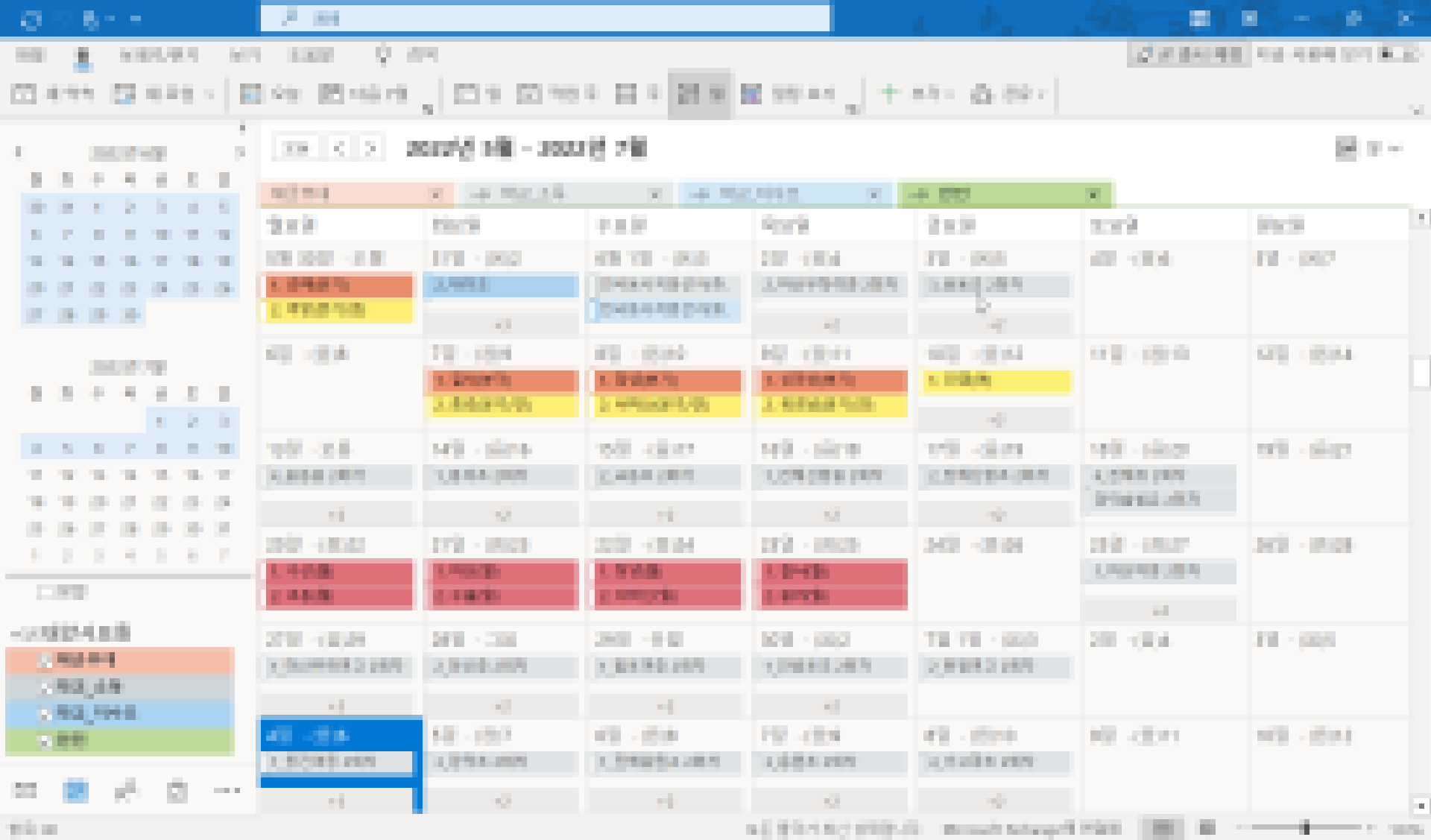
Task: Open People contacts in bottom navigation
Action: tap(127, 790)
